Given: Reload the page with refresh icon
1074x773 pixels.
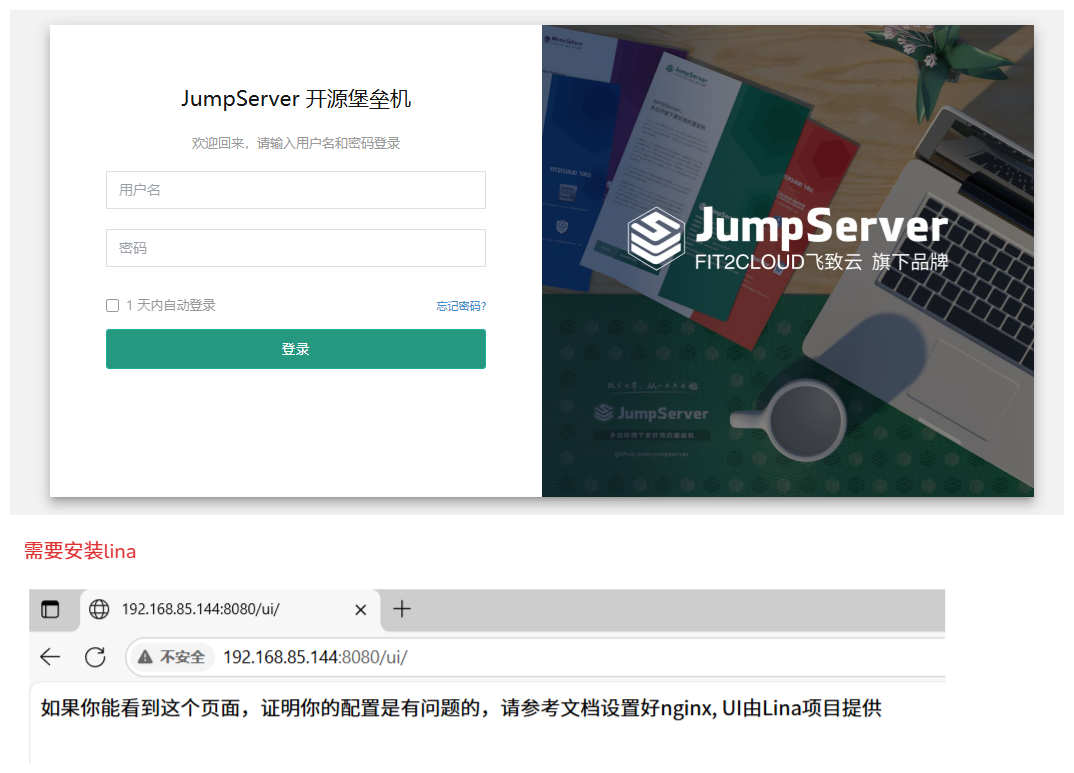Looking at the screenshot, I should tap(95, 657).
